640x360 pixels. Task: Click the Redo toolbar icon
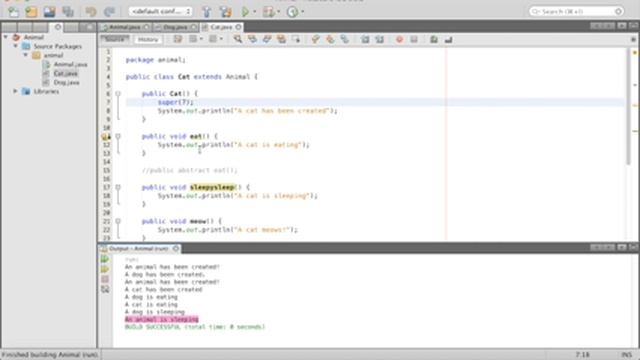tap(109, 11)
